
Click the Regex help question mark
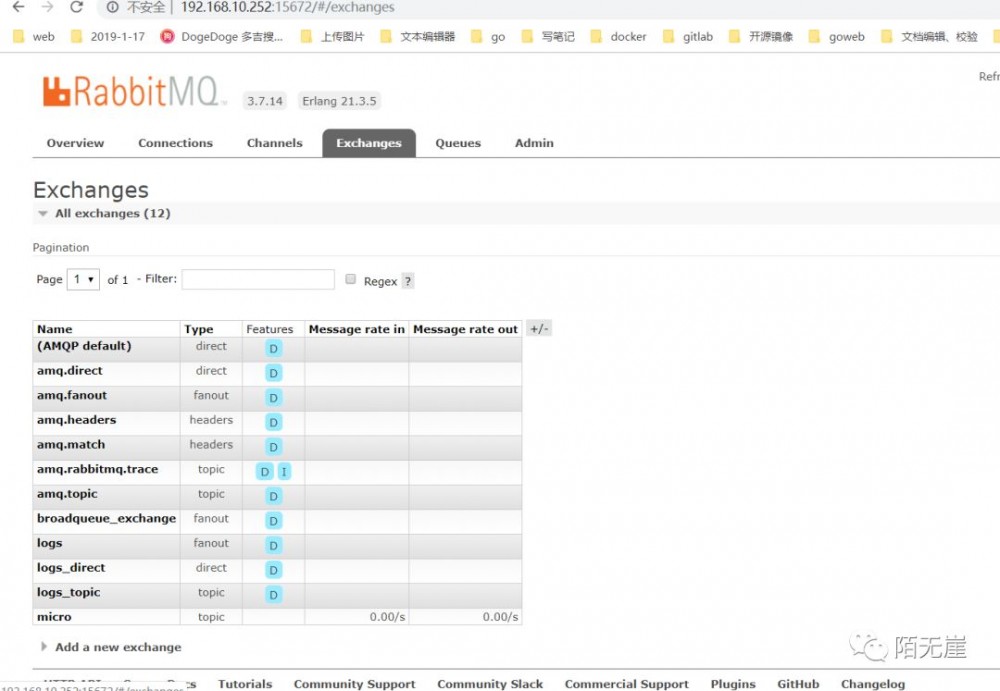pos(408,281)
